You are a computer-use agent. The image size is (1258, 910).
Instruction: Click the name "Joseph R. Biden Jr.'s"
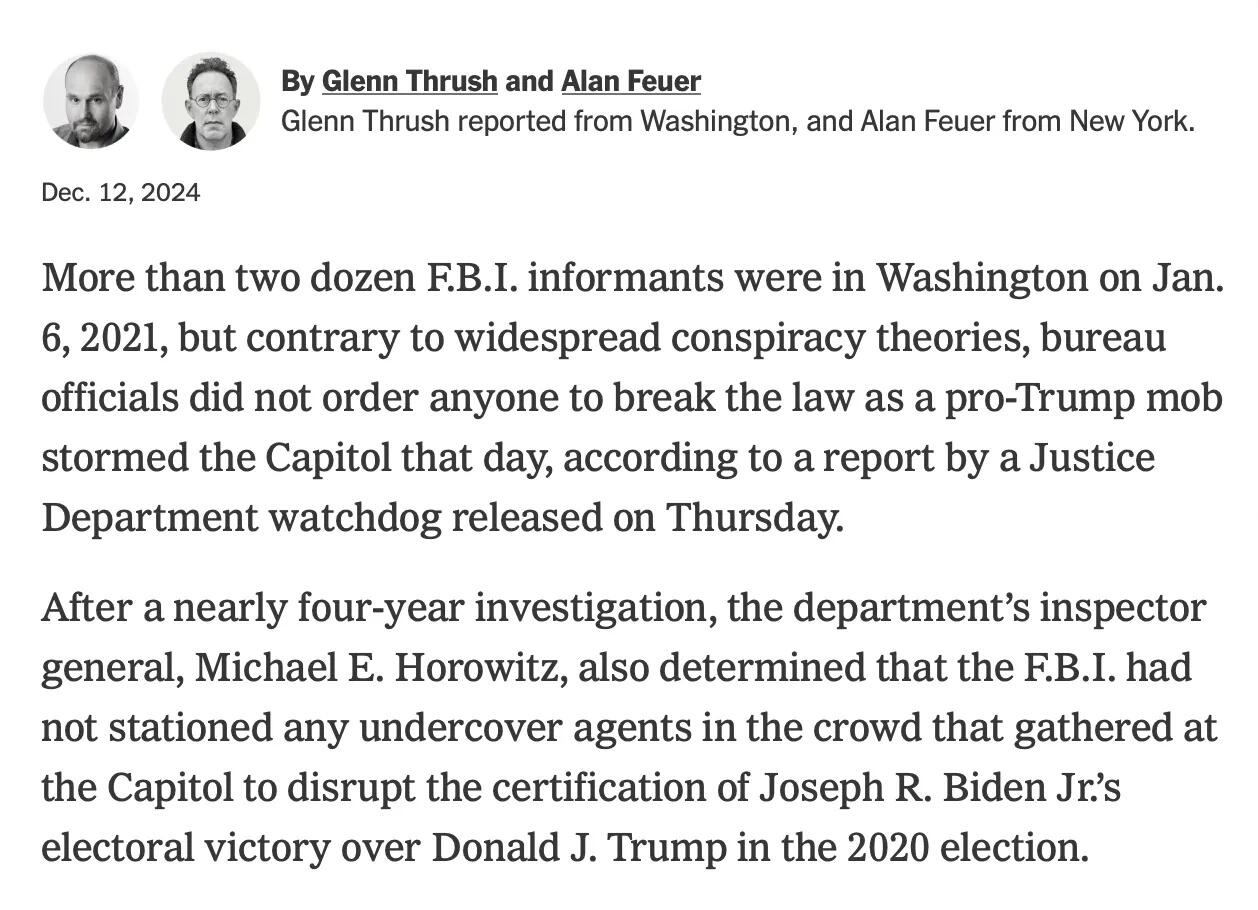coord(940,788)
